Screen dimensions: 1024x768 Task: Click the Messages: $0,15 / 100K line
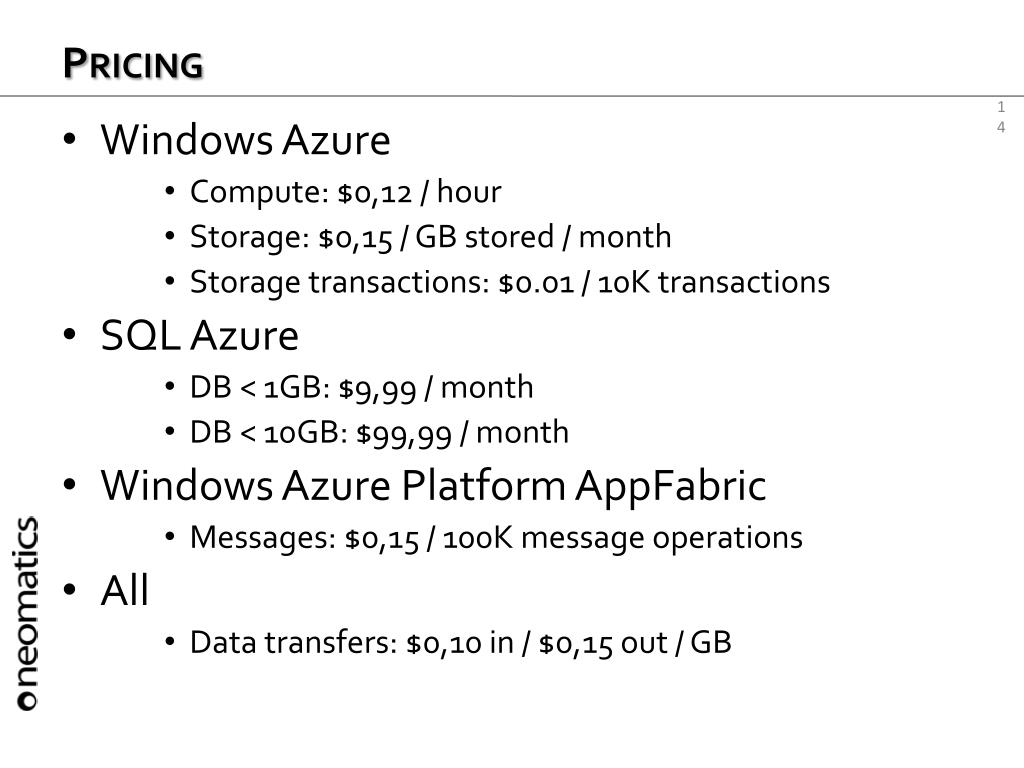pos(496,538)
